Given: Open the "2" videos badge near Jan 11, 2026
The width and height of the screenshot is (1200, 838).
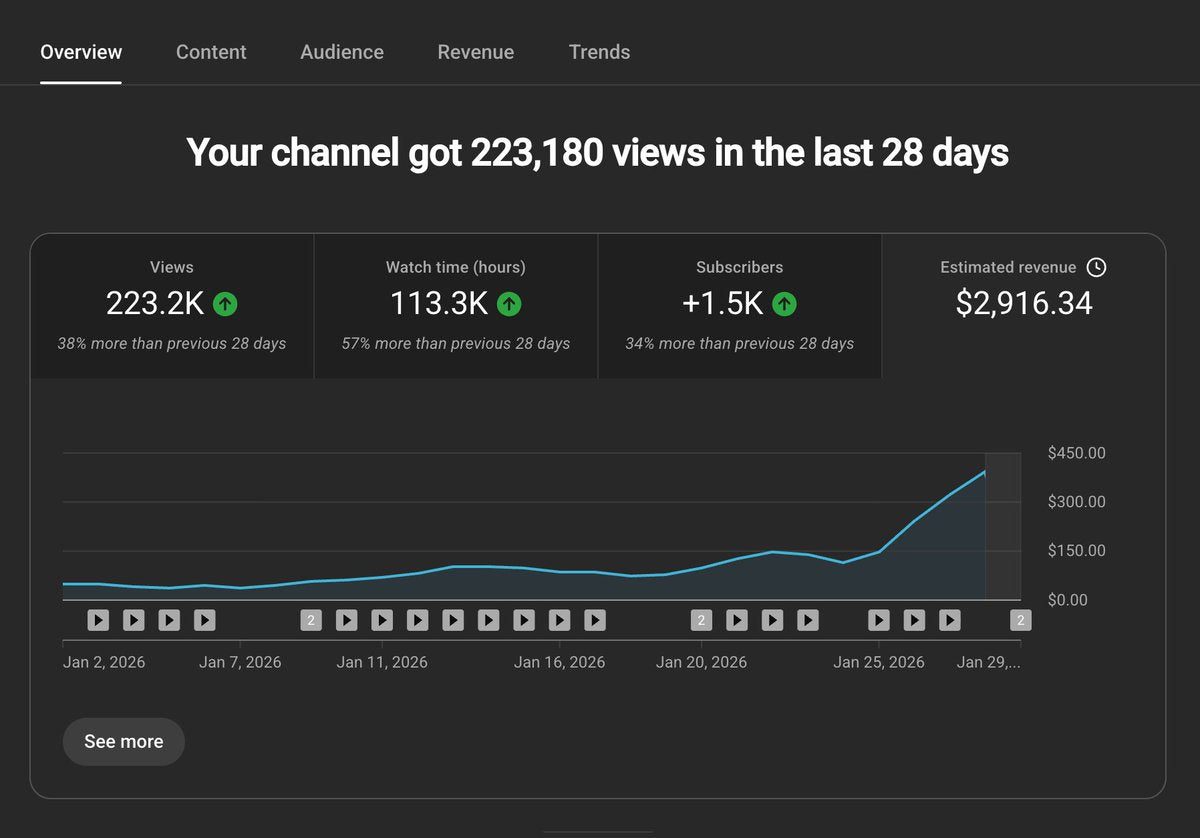Looking at the screenshot, I should point(311,620).
